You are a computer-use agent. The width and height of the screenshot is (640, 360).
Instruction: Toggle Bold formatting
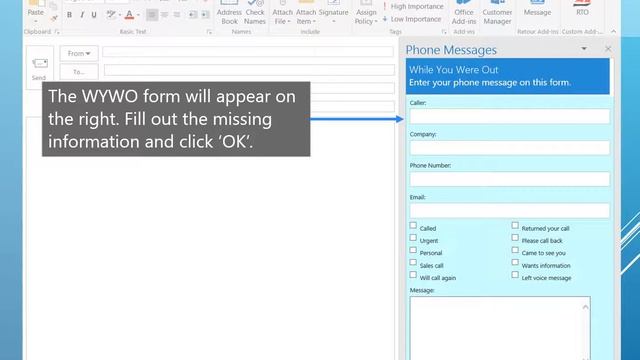tap(69, 15)
